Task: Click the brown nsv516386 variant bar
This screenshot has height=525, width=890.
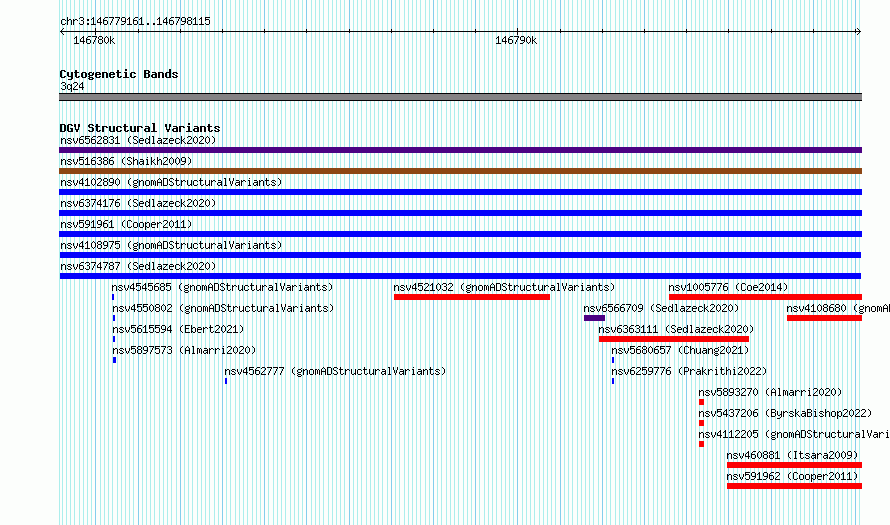Action: (x=460, y=171)
